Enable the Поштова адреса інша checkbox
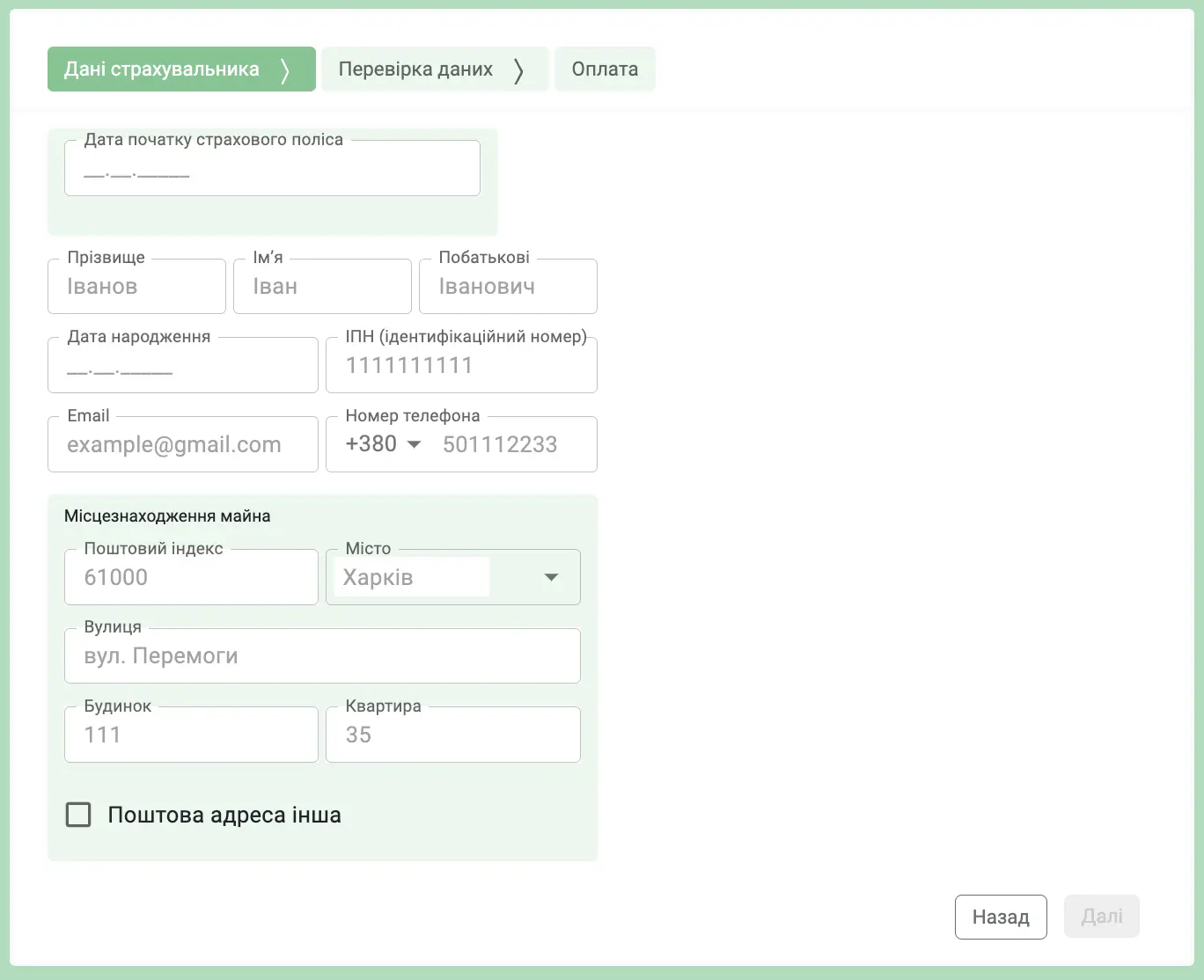 (79, 815)
